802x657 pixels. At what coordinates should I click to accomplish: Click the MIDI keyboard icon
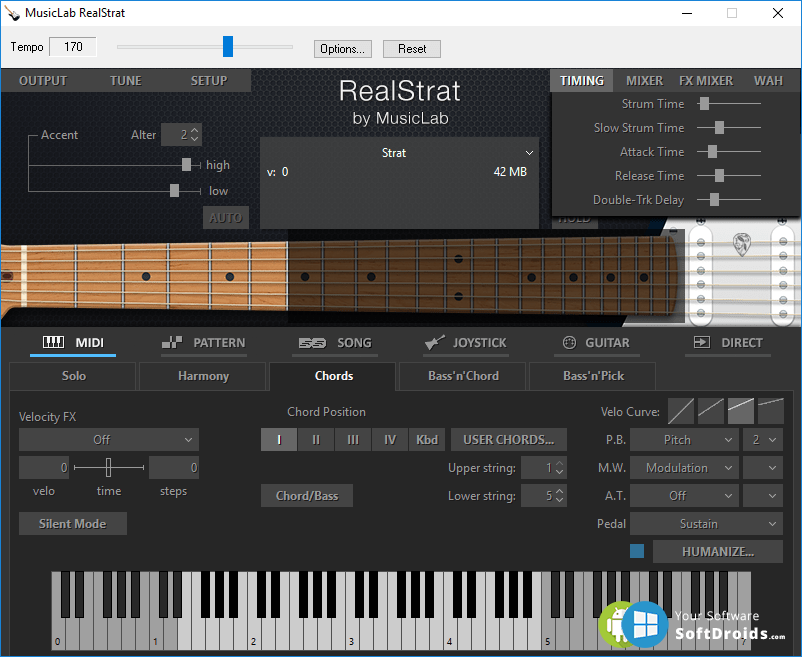point(53,342)
